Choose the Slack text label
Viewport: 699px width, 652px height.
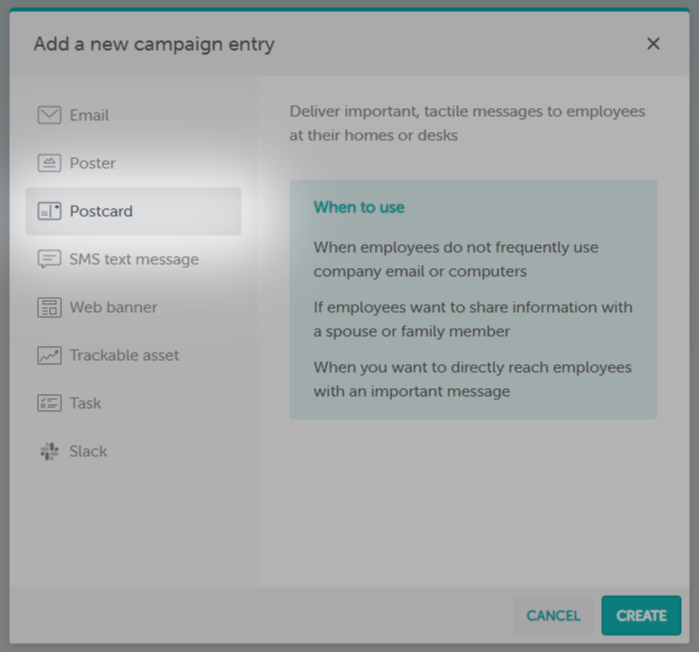tap(88, 451)
